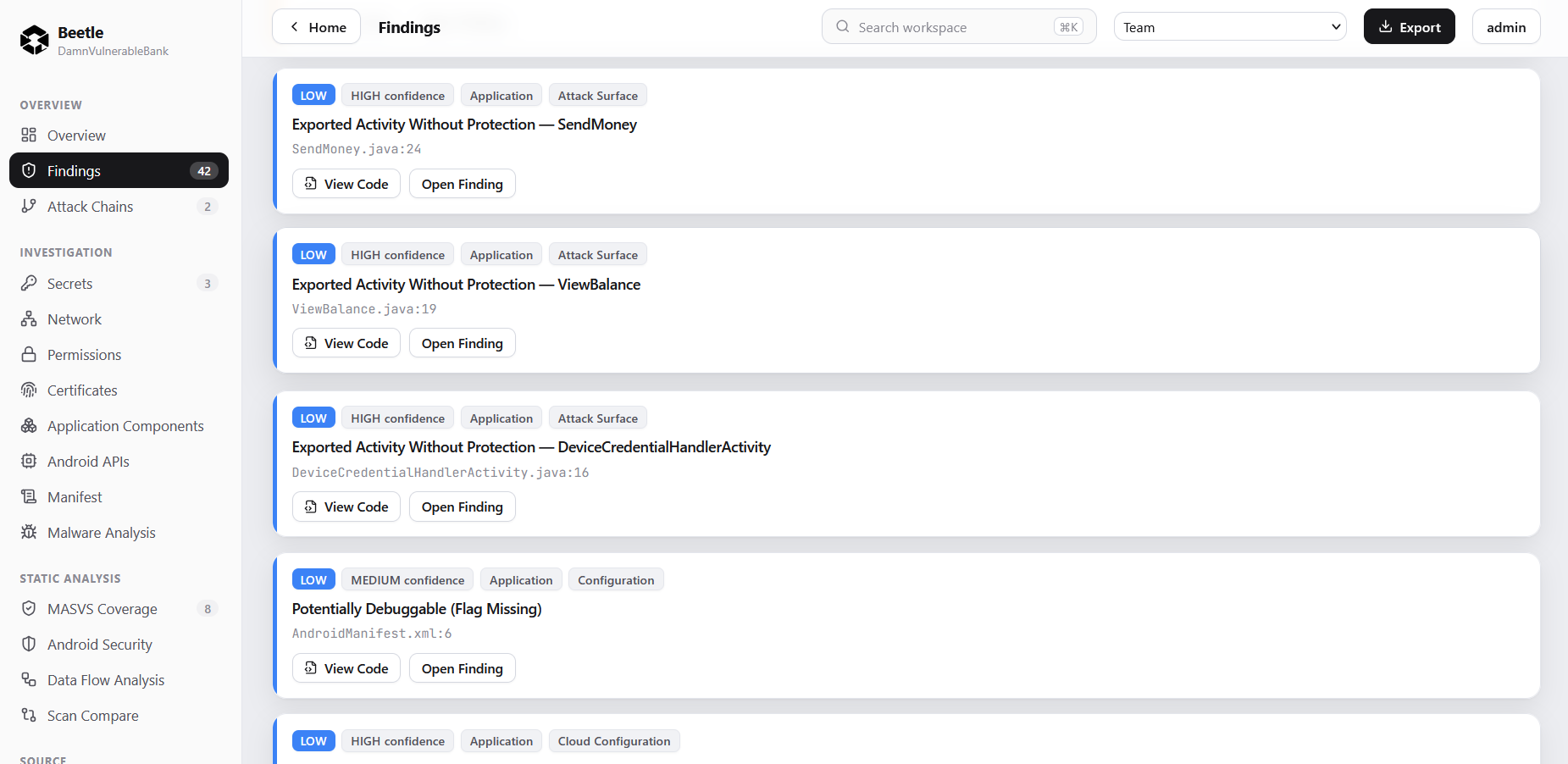The image size is (1568, 764).
Task: Click the Attack Chains branch icon
Action: (29, 206)
